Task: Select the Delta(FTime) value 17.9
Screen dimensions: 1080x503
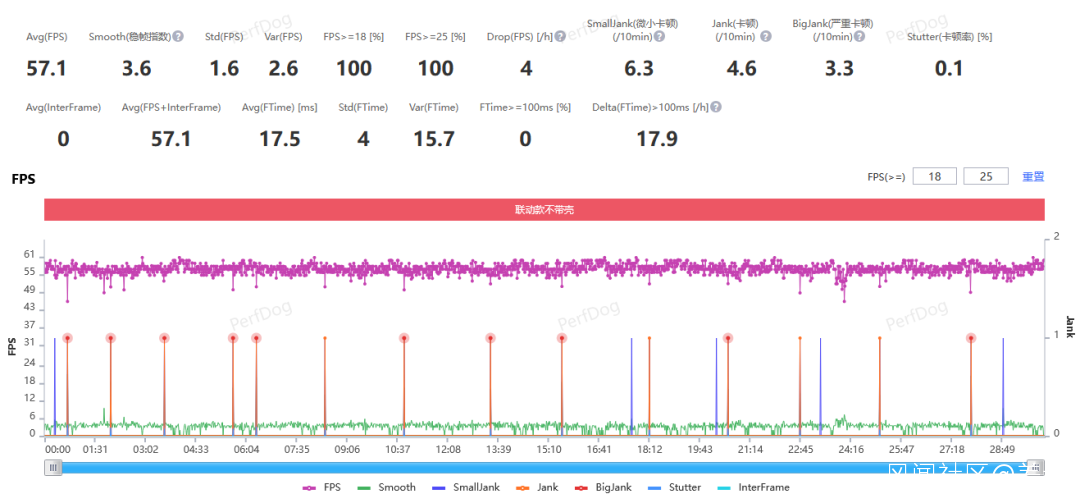Action: tap(657, 140)
